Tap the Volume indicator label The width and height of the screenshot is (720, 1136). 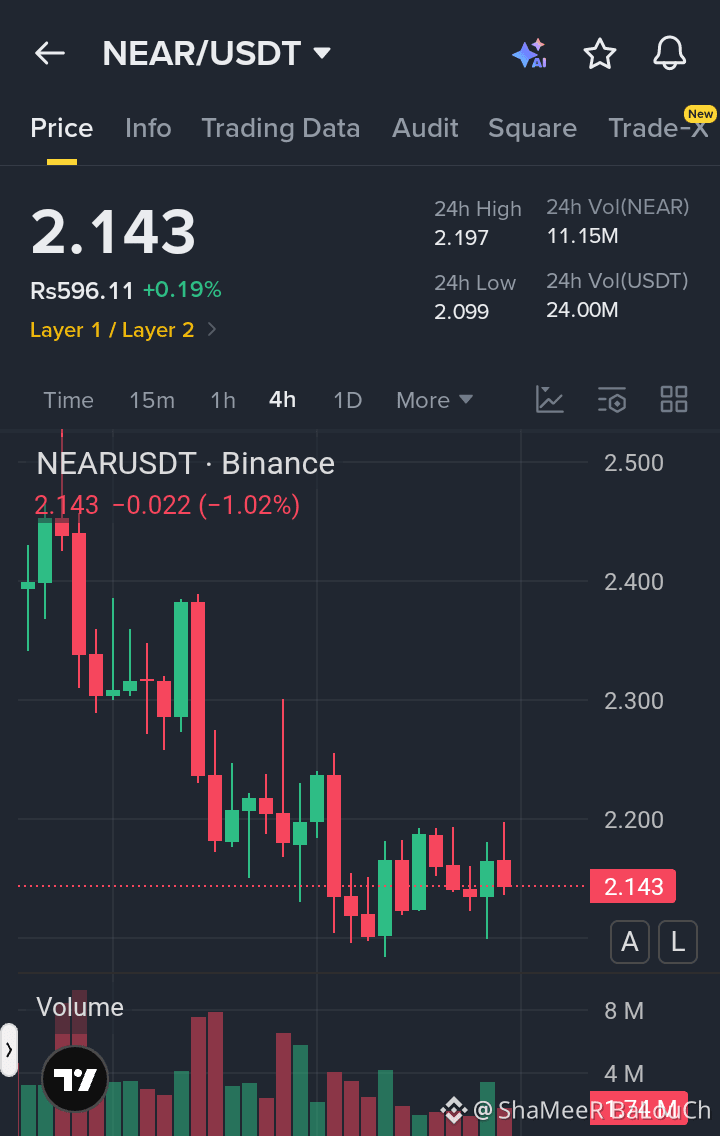(80, 1007)
